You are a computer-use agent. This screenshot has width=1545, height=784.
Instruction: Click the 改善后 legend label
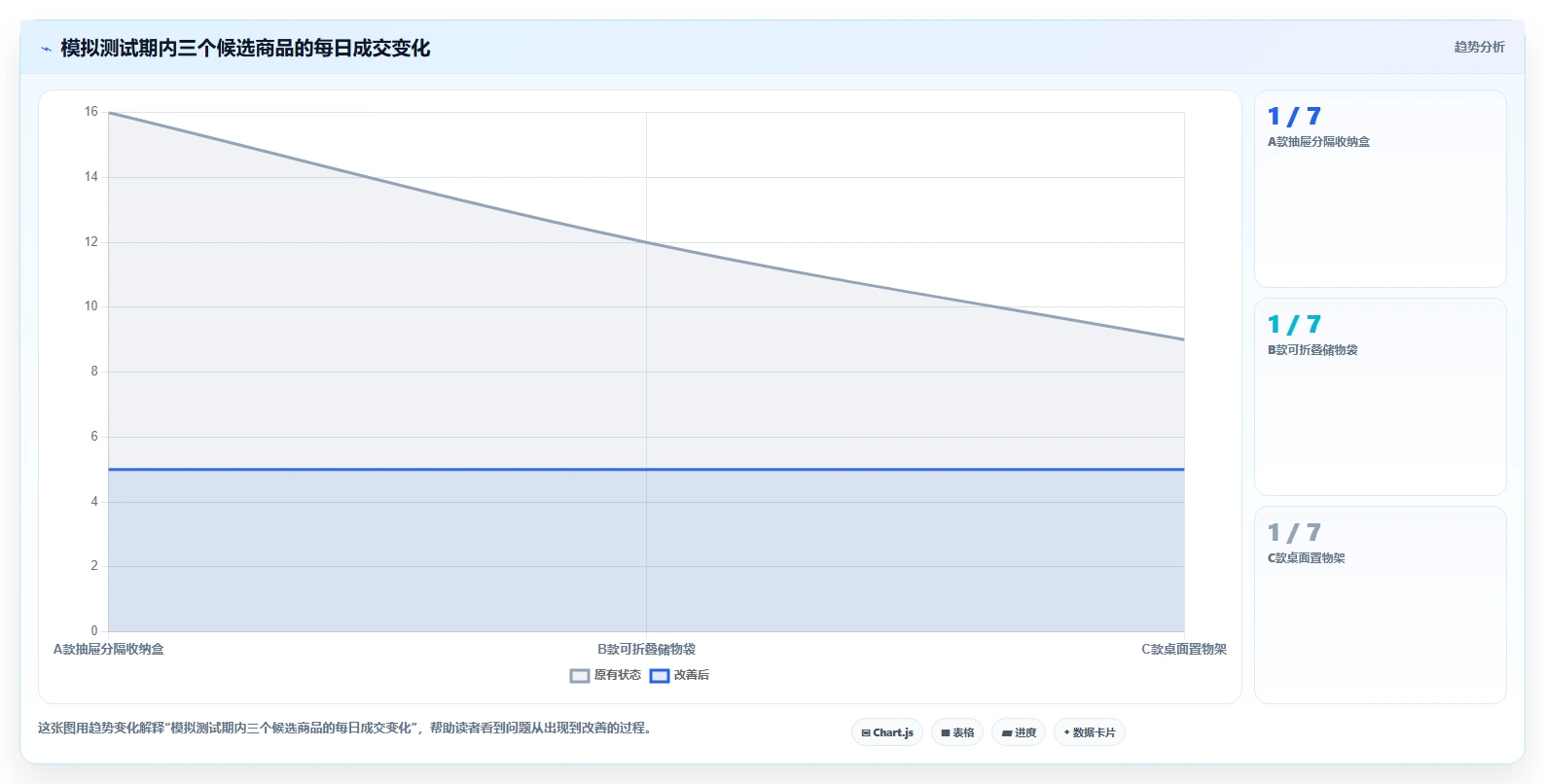point(692,675)
